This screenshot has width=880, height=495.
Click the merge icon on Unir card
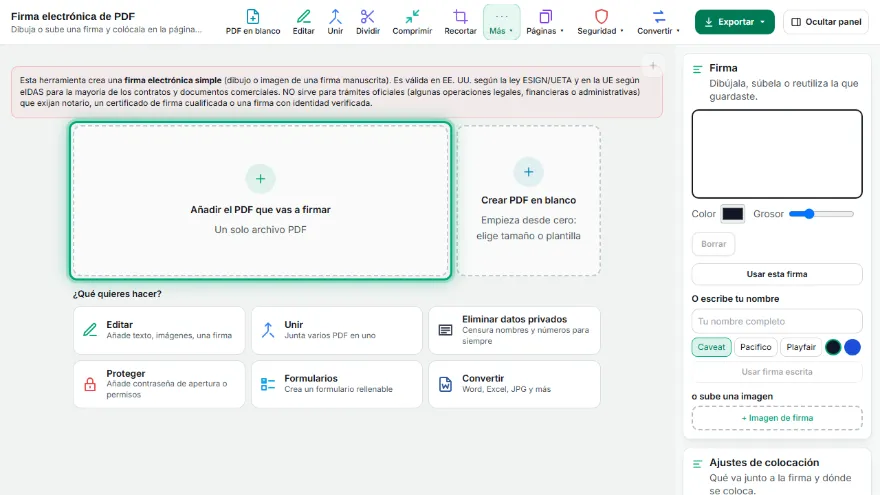[x=268, y=330]
